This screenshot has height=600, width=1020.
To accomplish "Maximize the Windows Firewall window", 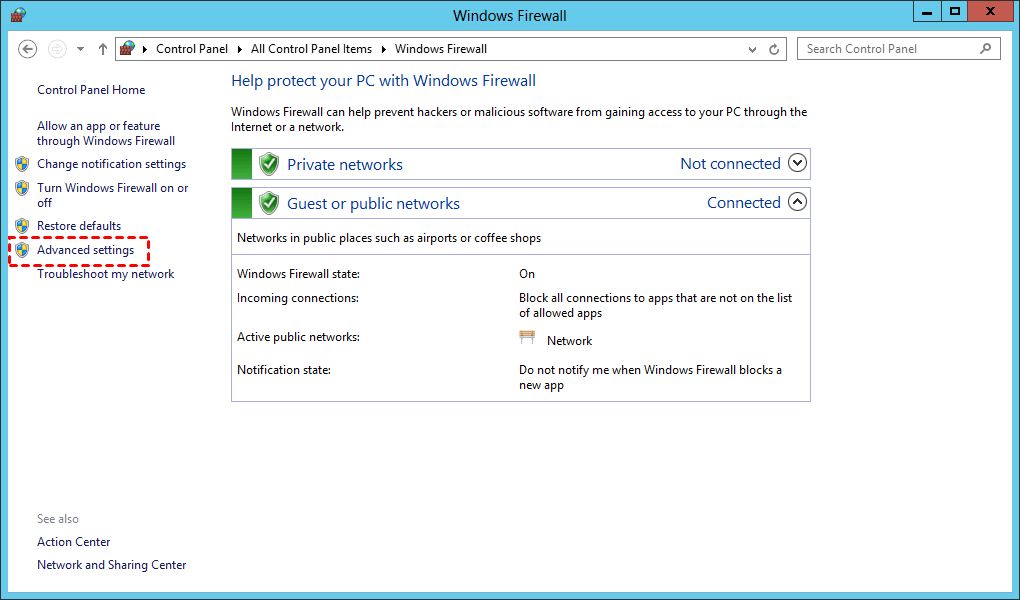I will 954,12.
